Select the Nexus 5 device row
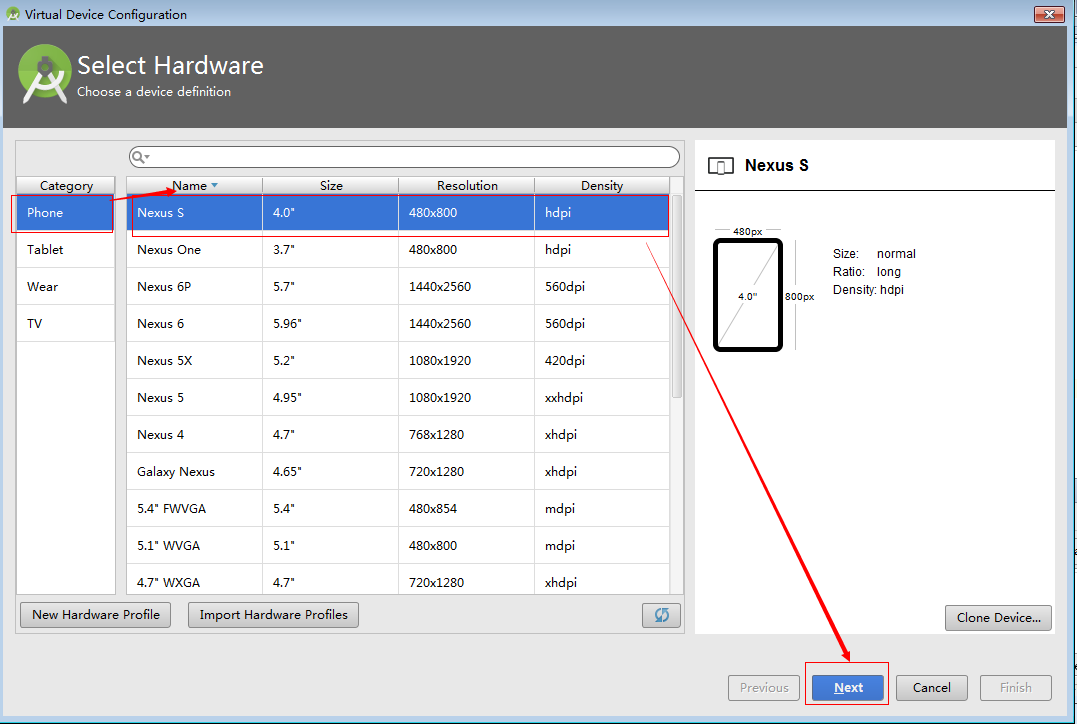The height and width of the screenshot is (724, 1077). (x=398, y=398)
